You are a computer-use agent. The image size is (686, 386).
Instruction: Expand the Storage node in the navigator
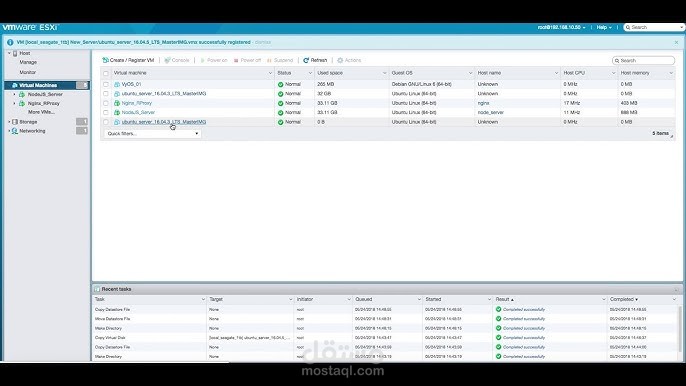[9, 122]
